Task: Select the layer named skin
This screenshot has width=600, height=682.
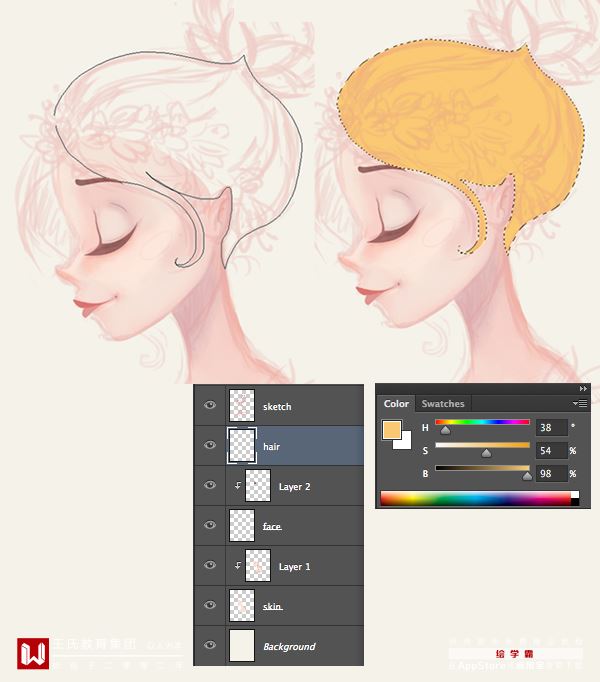Action: [x=273, y=606]
